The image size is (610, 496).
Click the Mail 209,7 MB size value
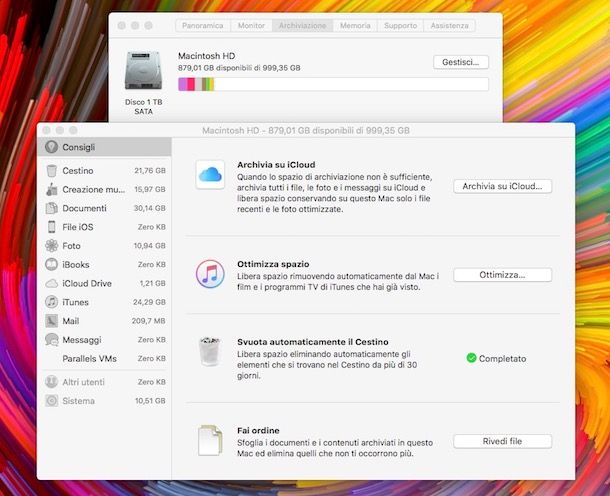[x=149, y=321]
